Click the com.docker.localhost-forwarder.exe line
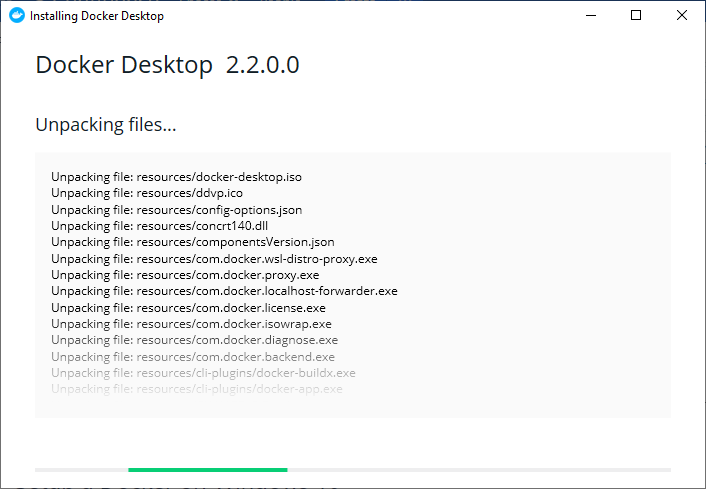Viewport: 706px width, 489px height. click(224, 291)
